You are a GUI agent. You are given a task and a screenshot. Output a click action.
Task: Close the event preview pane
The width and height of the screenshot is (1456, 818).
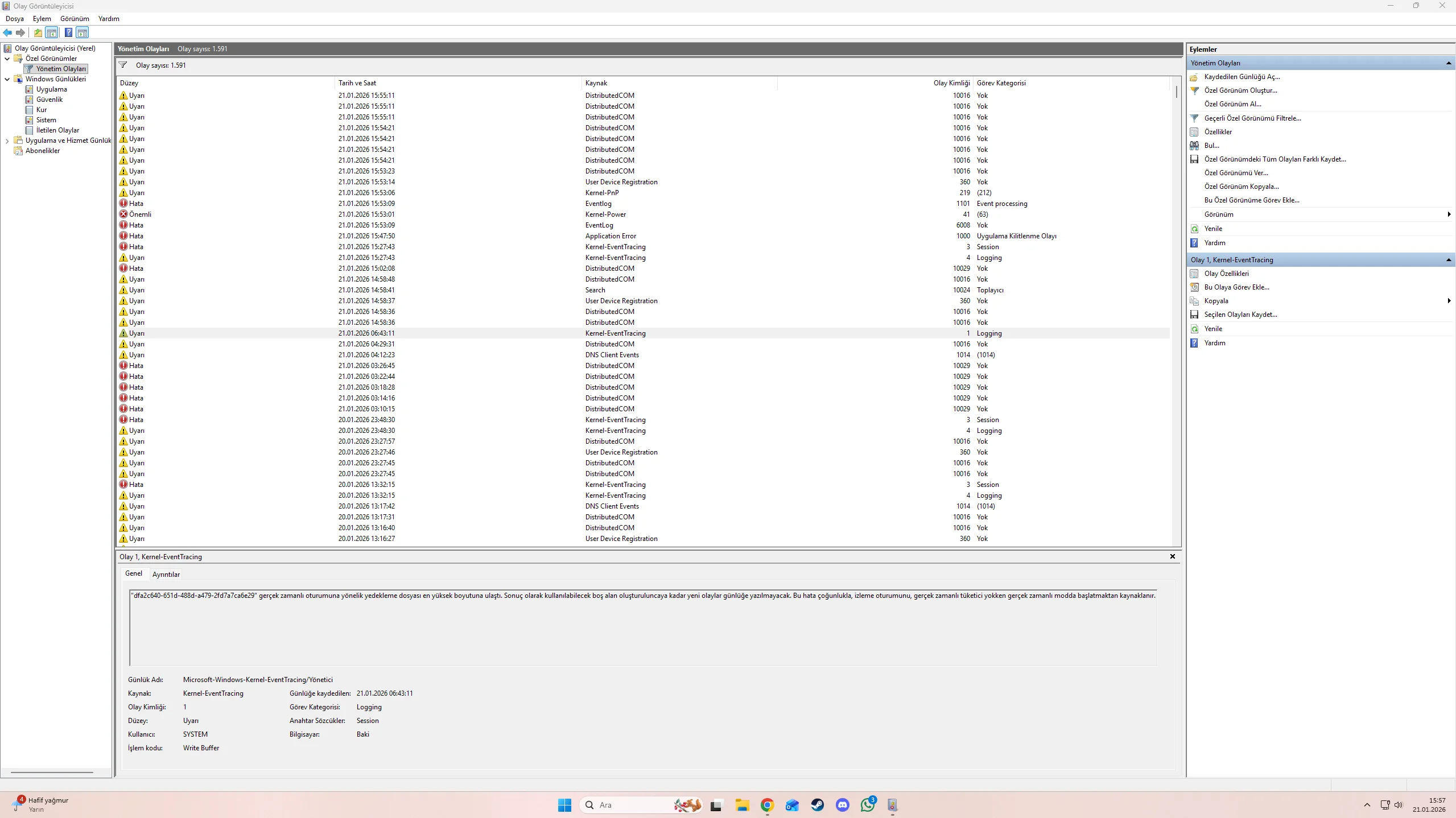pos(1172,556)
